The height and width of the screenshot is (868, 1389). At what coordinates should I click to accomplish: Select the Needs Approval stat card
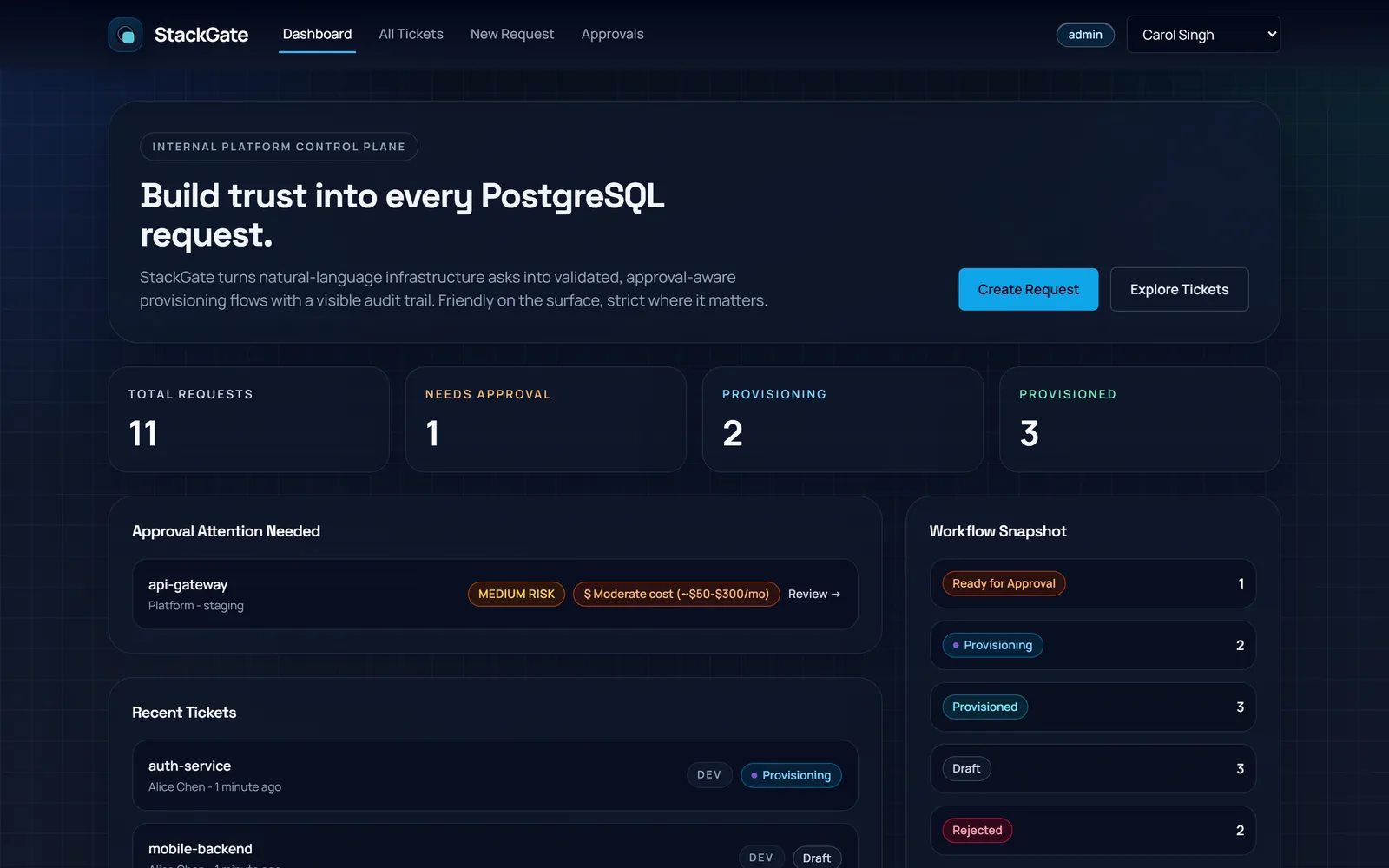[x=546, y=419]
